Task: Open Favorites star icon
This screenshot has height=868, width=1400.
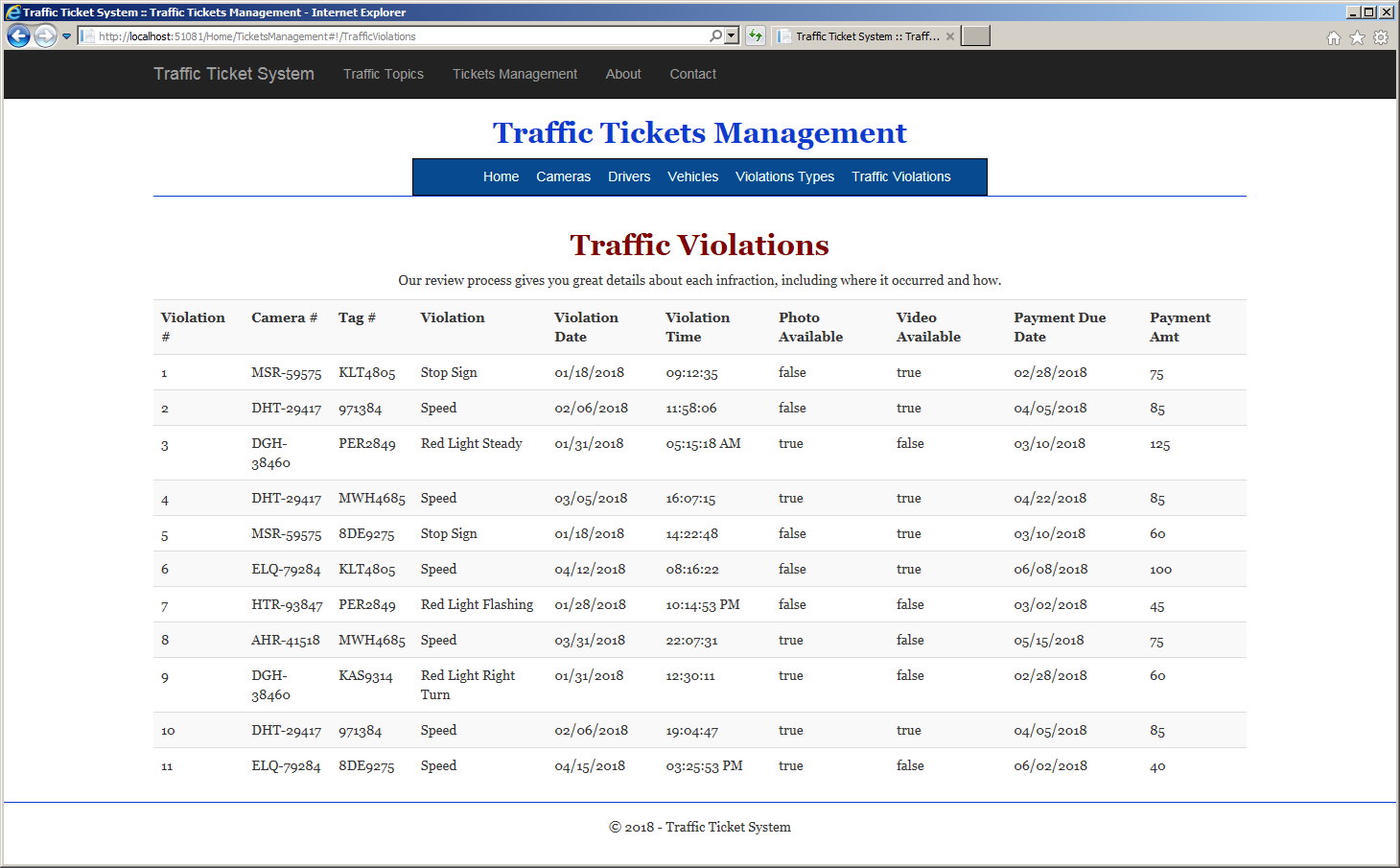Action: 1357,37
